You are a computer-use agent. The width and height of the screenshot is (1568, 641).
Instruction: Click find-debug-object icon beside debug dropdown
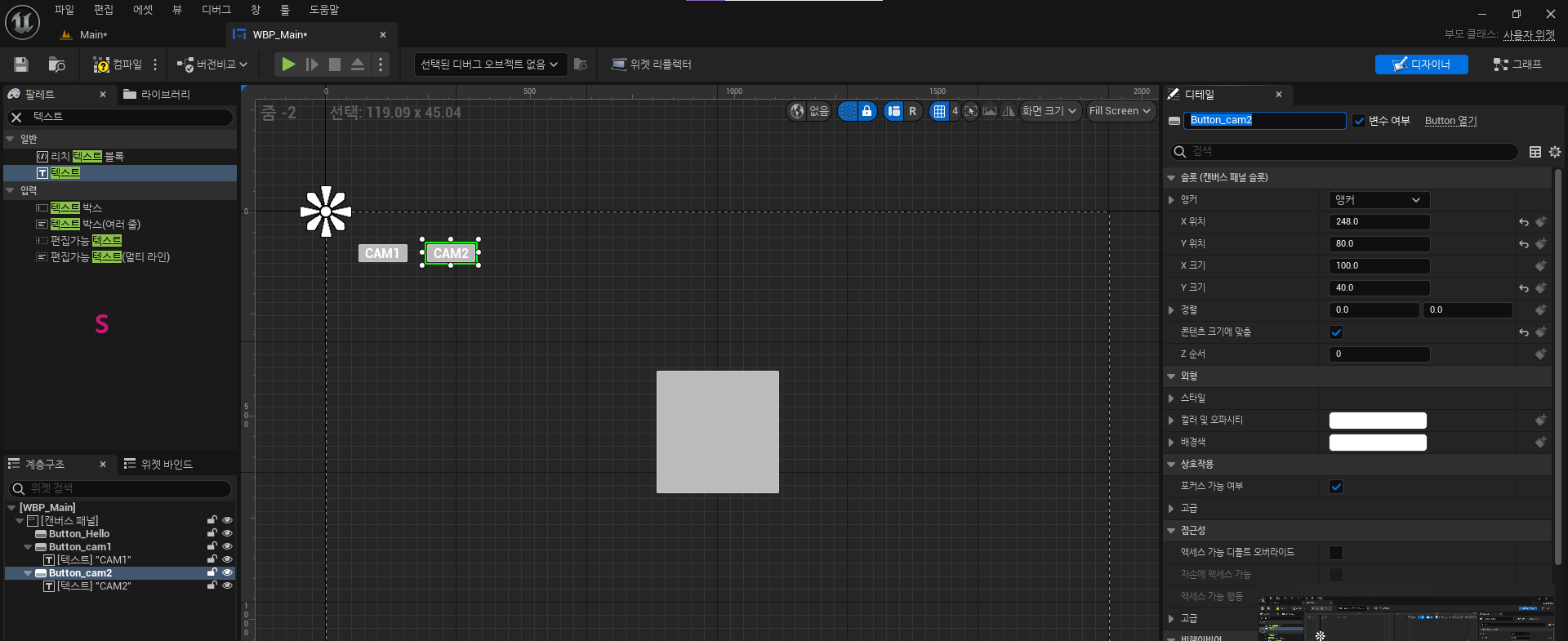tap(581, 65)
